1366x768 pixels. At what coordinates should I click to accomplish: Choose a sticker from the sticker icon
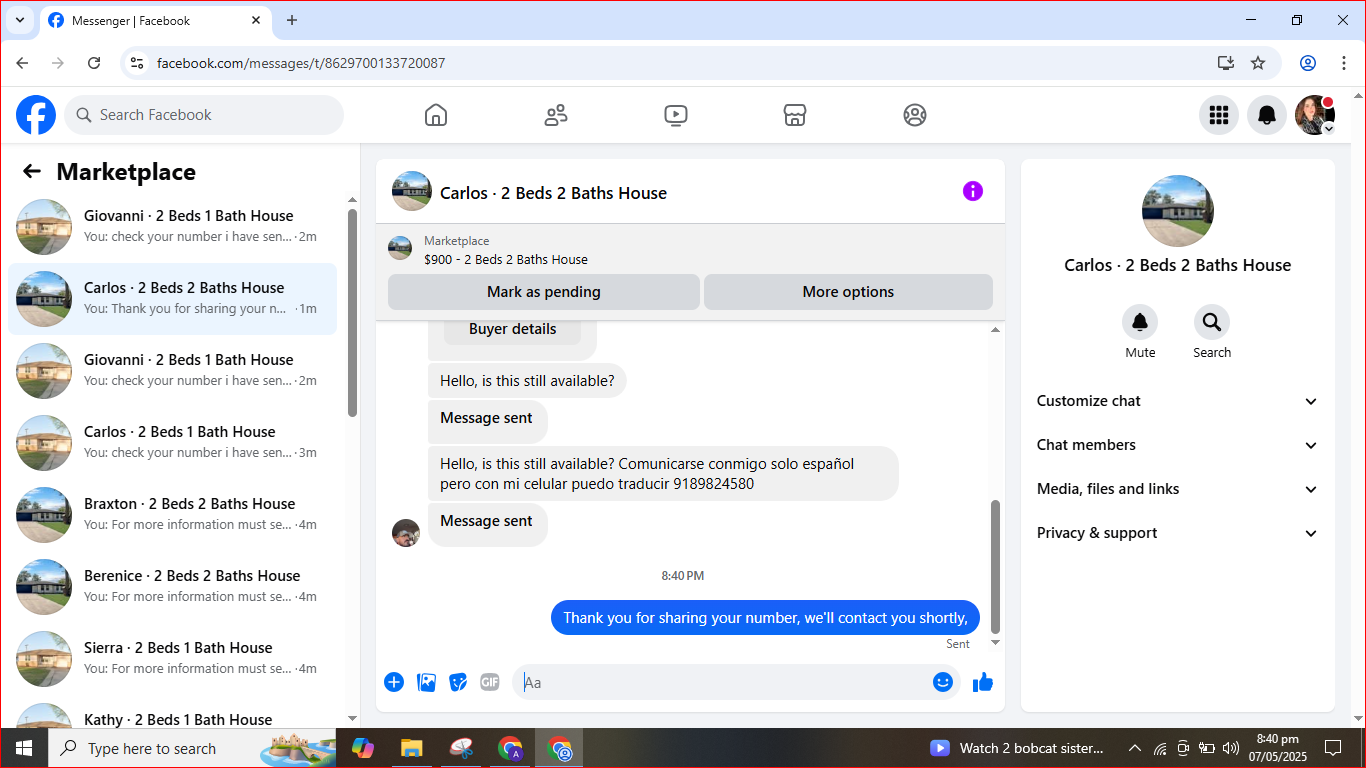458,682
